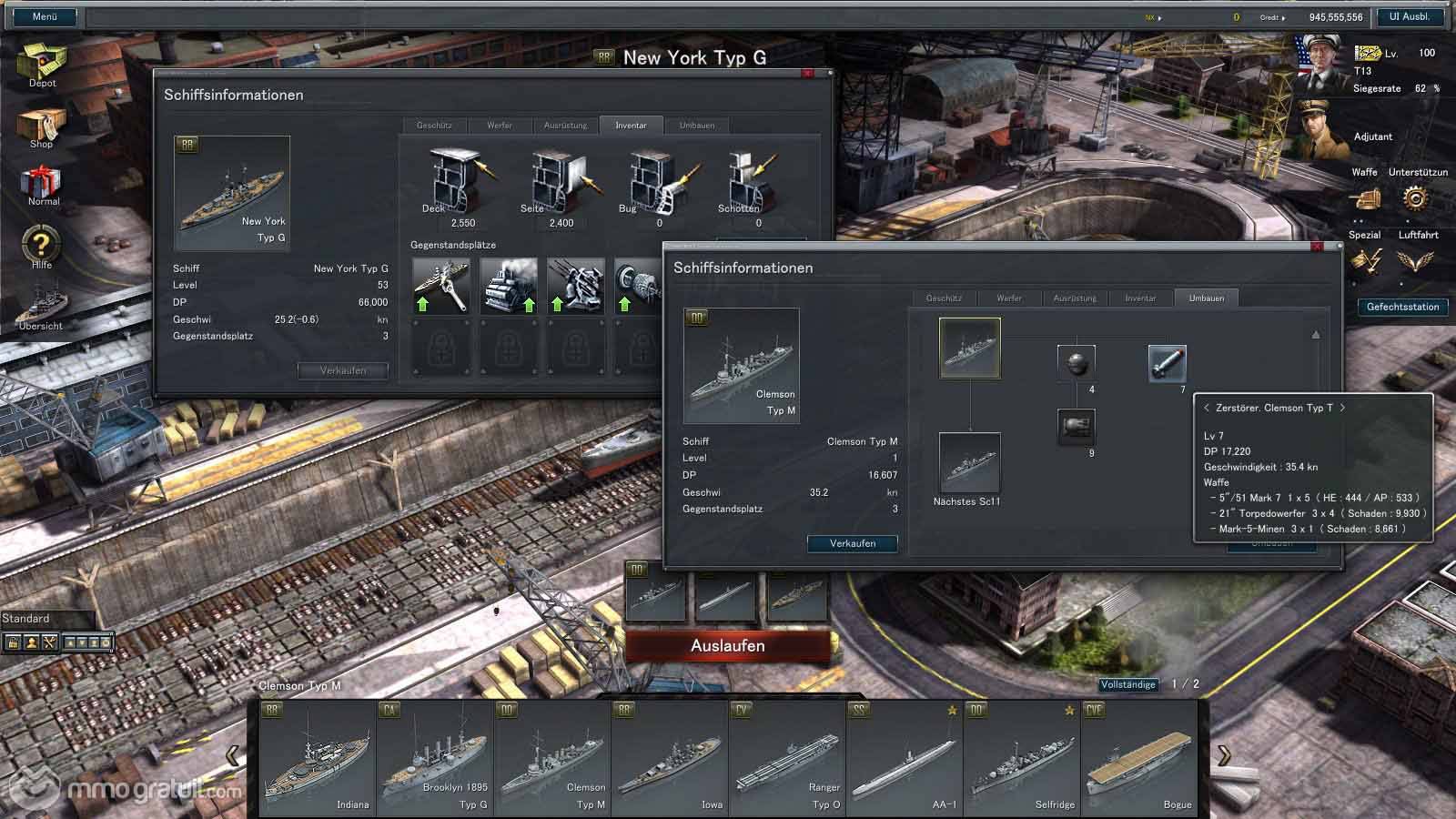Click the triple-gun turret item slot
The image size is (1456, 819).
pyautogui.click(x=575, y=286)
